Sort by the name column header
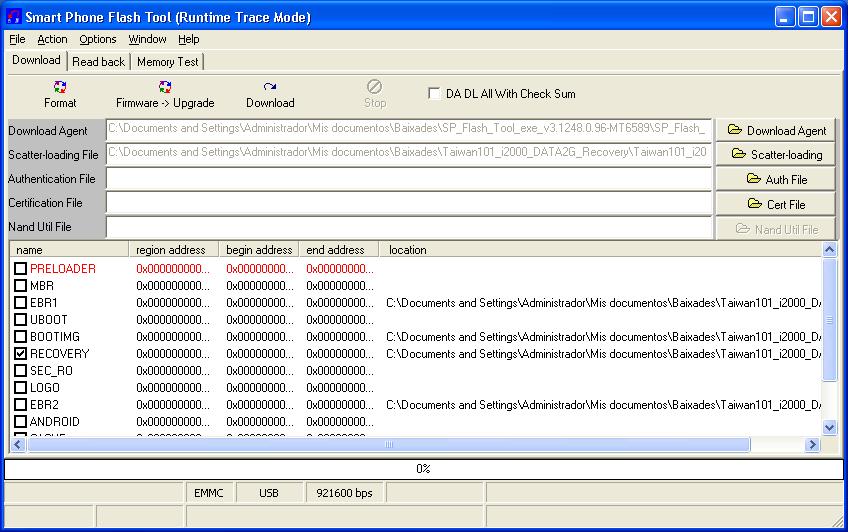Screen dimensions: 848x532 (69, 250)
